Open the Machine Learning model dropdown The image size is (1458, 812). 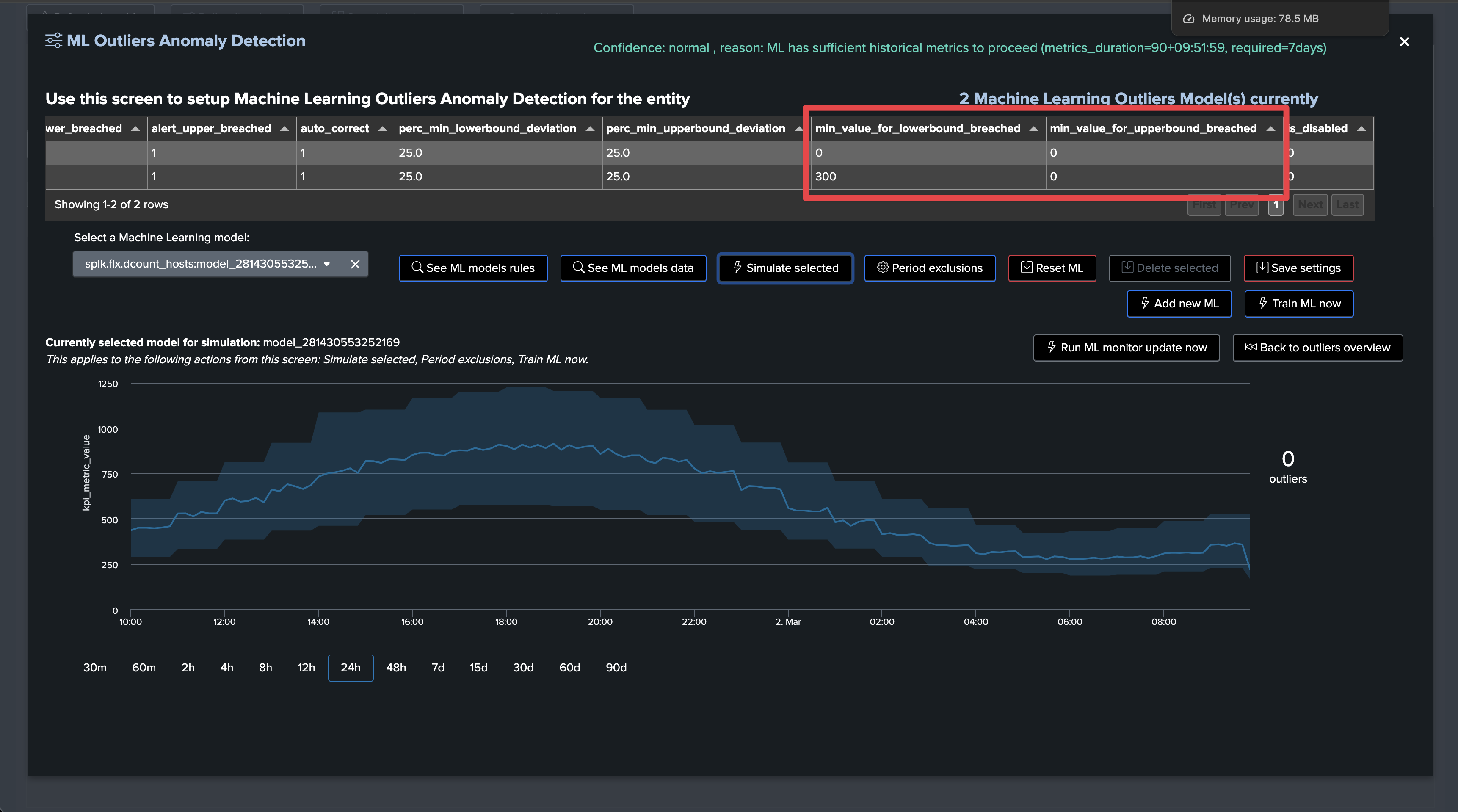(x=207, y=264)
